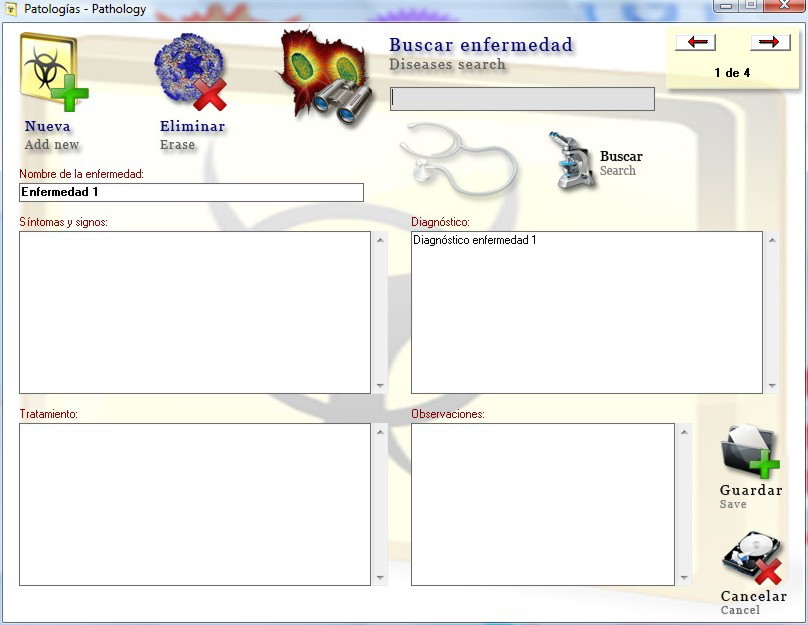
Task: Click Diagnóstico scrollbar up arrow
Action: 772,240
